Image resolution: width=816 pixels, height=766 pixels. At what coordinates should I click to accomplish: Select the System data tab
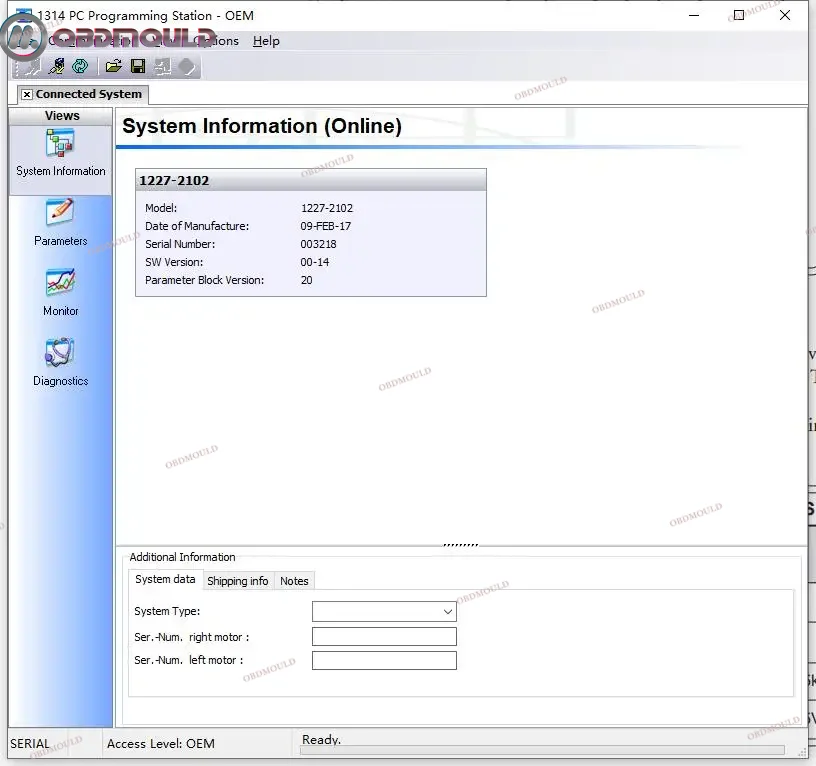(165, 580)
